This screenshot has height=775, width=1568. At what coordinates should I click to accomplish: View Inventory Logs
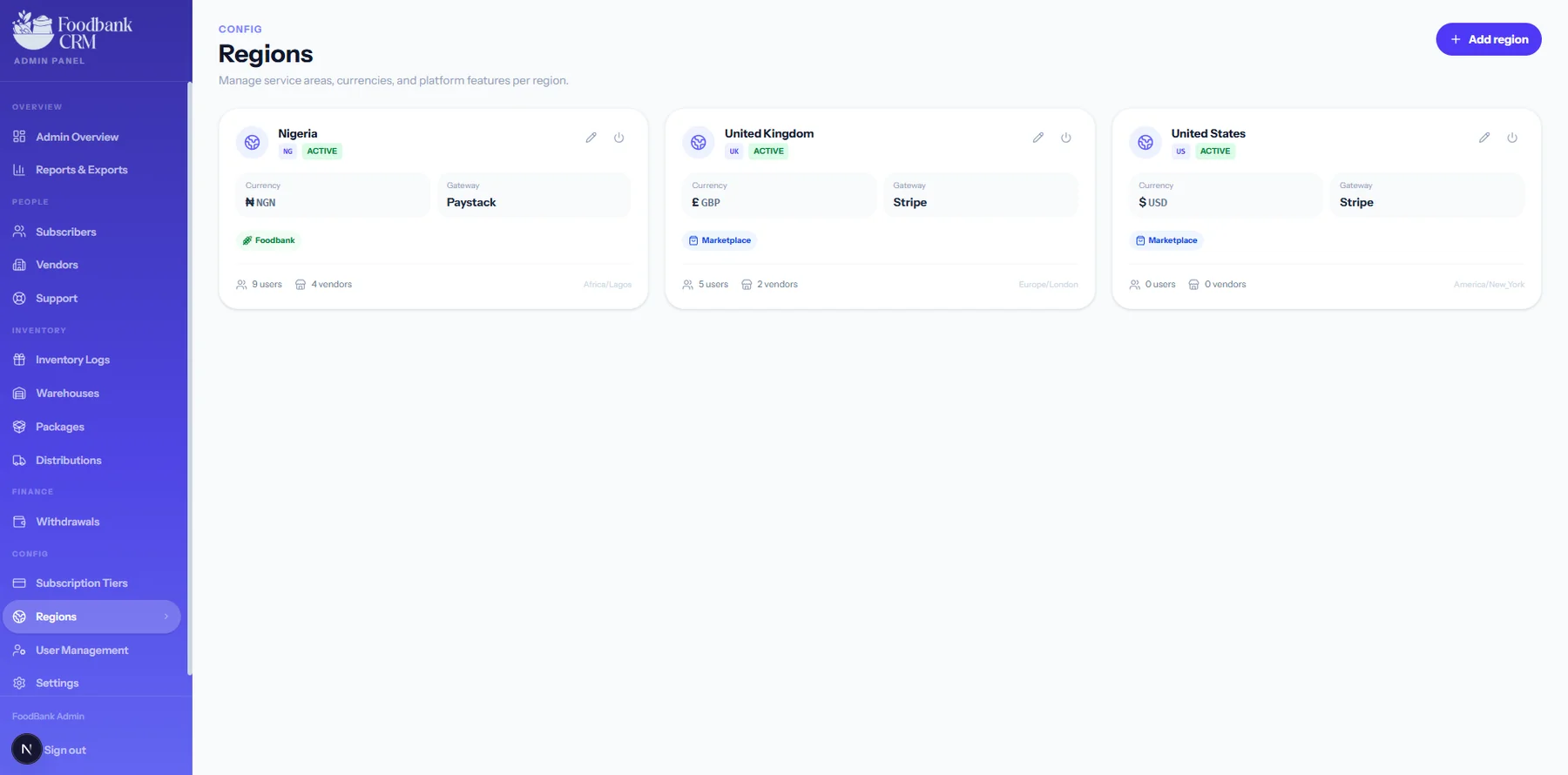(x=91, y=360)
